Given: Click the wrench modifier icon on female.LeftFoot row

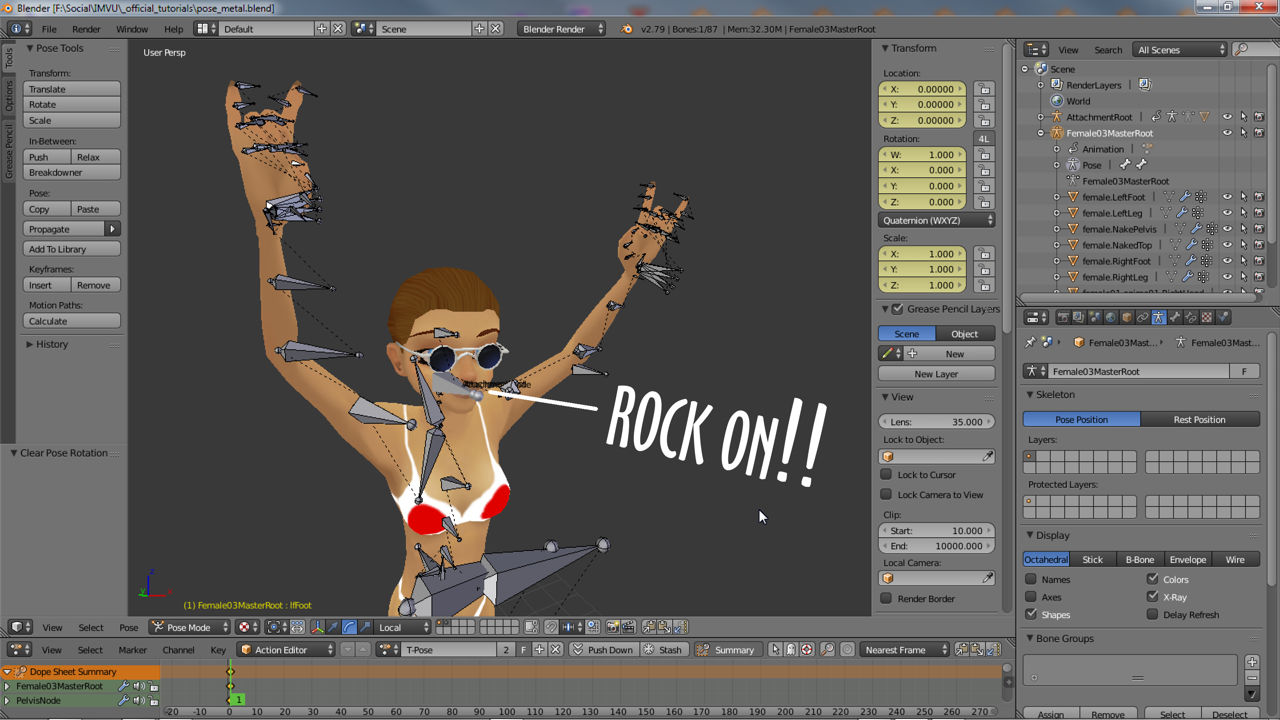Looking at the screenshot, I should click(1185, 197).
